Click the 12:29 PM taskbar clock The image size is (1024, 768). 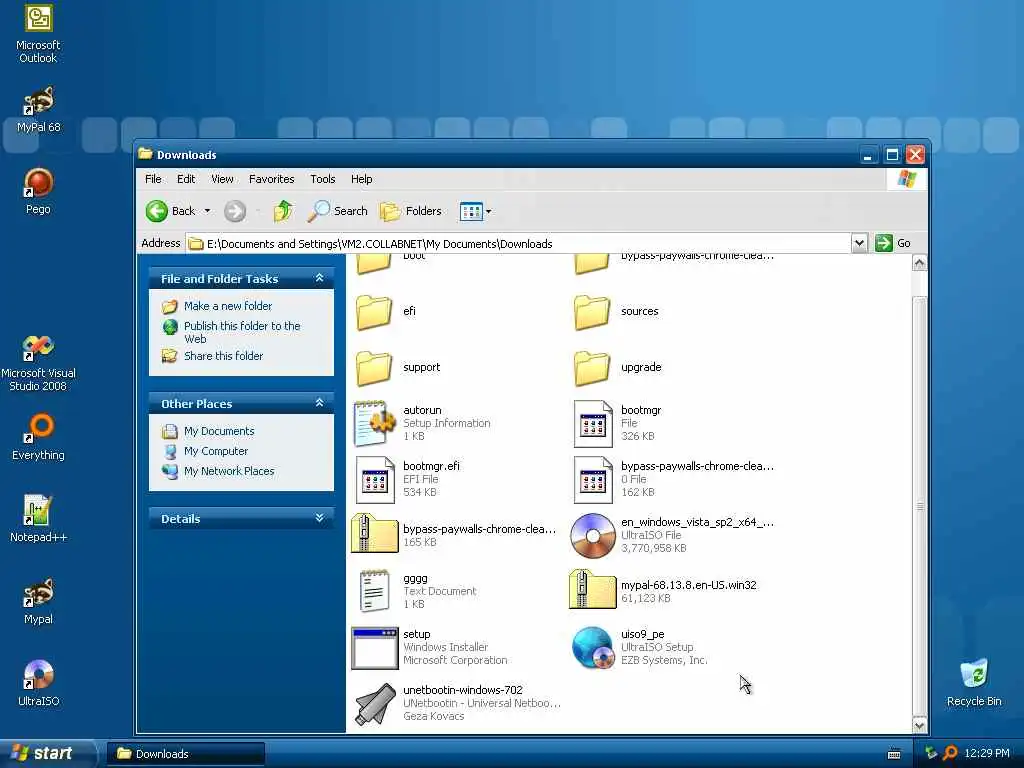(x=987, y=754)
